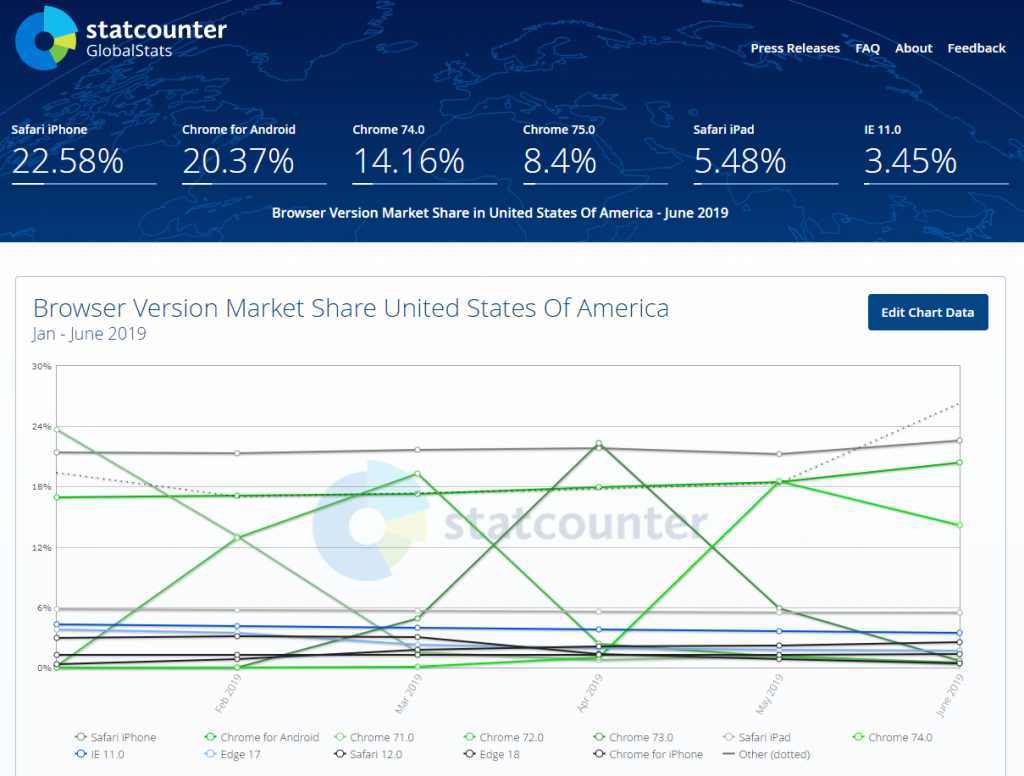This screenshot has width=1024, height=776.
Task: Open the Feedback link
Action: (976, 48)
